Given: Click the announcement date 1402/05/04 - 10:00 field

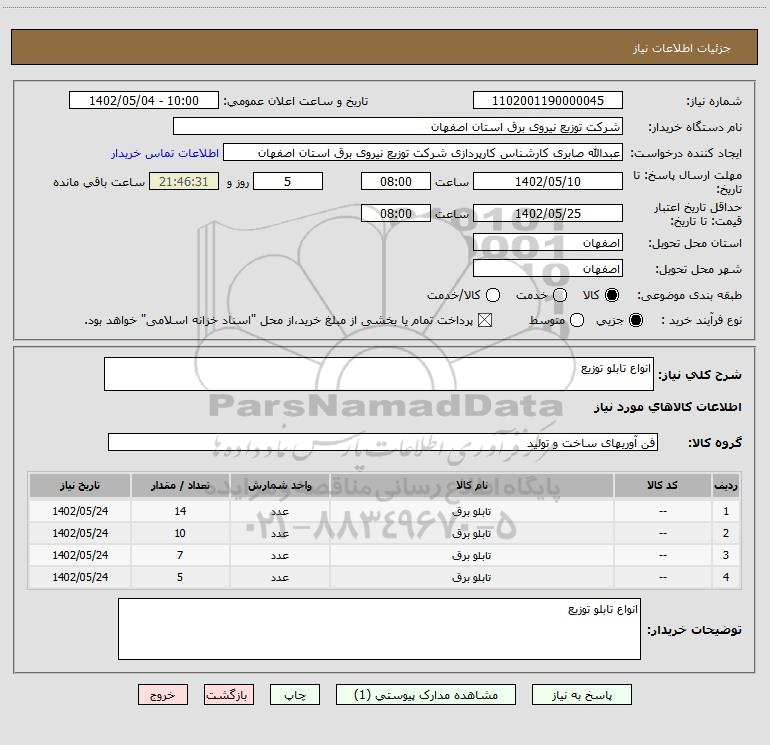Looking at the screenshot, I should pyautogui.click(x=144, y=100).
